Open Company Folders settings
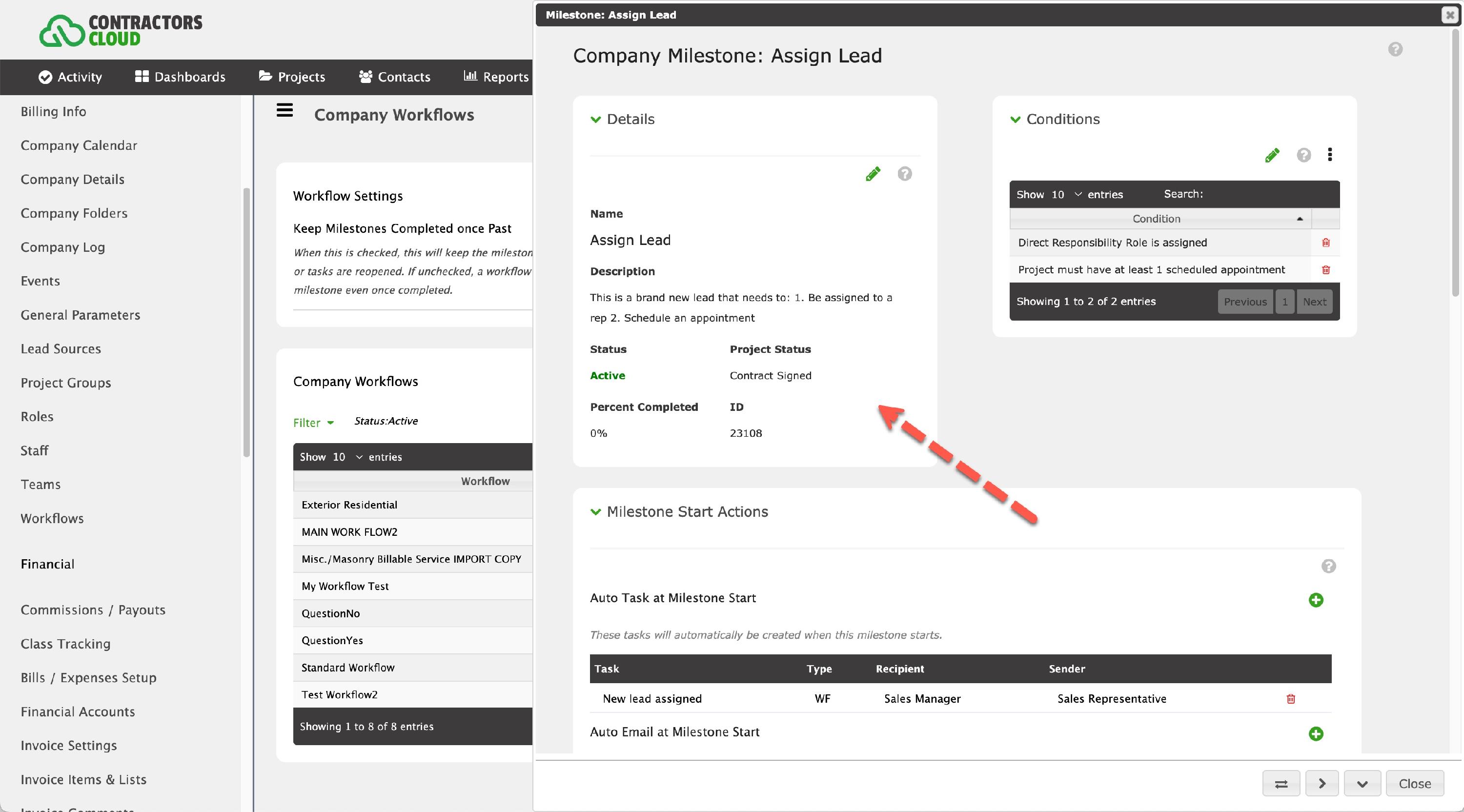This screenshot has width=1464, height=812. (75, 213)
